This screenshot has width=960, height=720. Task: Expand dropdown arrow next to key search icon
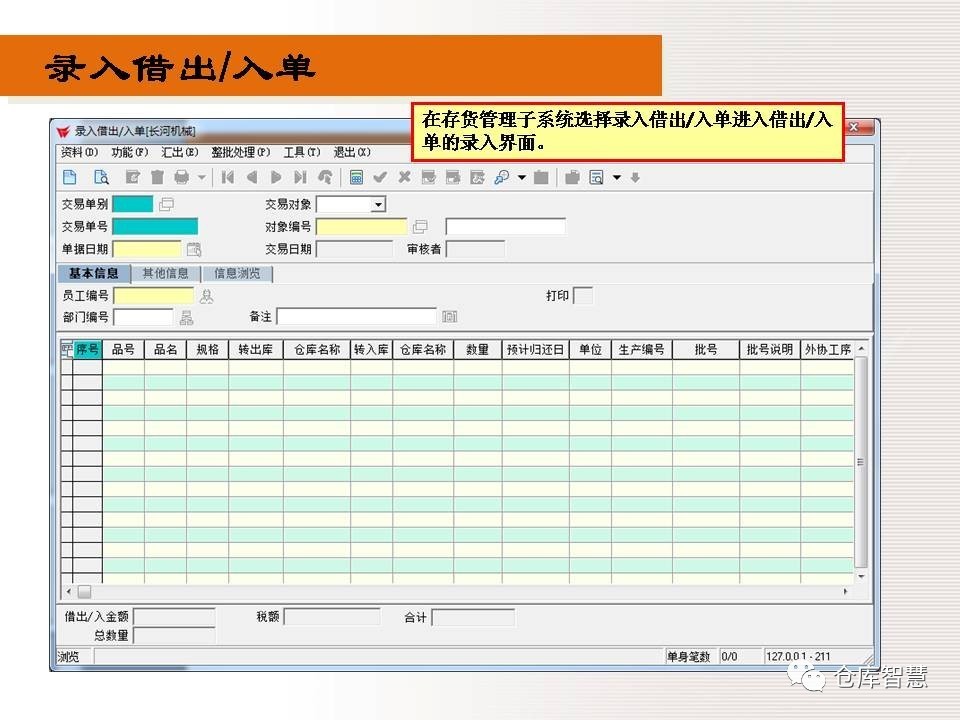tap(521, 178)
